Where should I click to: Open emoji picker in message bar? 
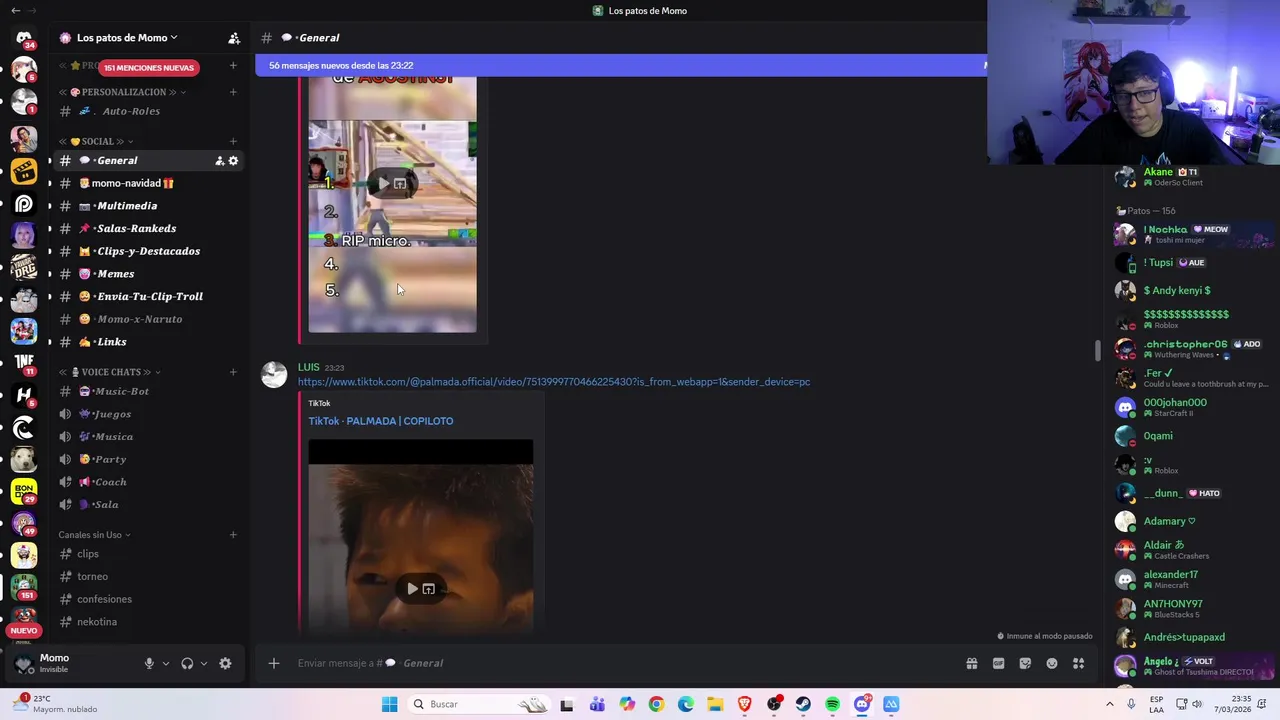point(1052,663)
